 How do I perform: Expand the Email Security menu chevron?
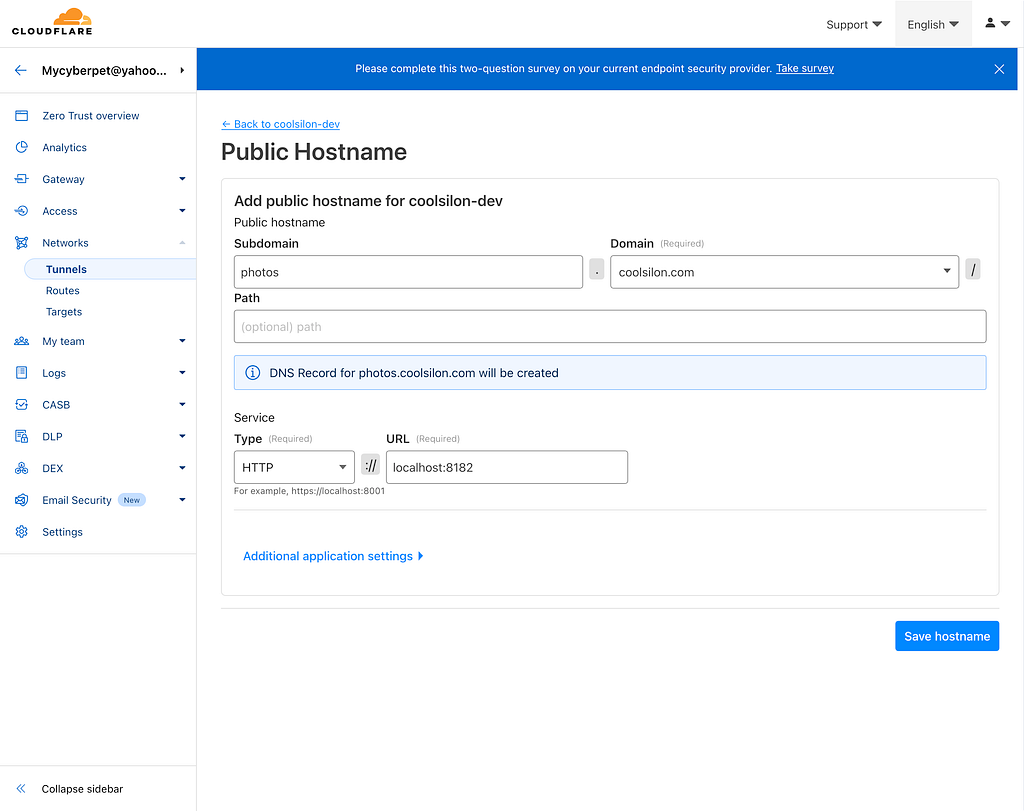(x=182, y=500)
